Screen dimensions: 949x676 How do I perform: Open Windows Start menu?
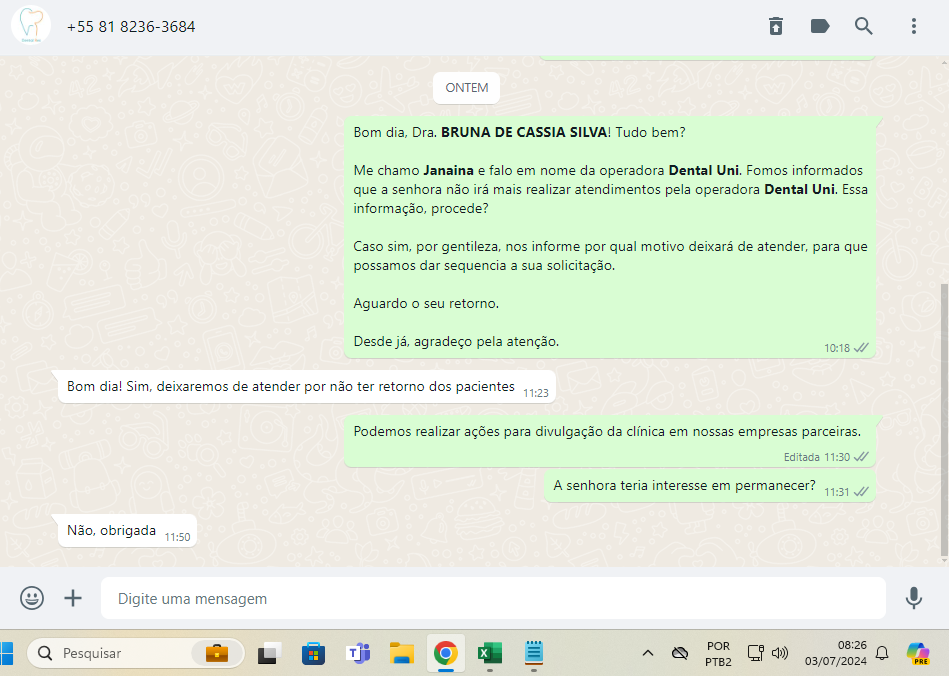click(7, 653)
